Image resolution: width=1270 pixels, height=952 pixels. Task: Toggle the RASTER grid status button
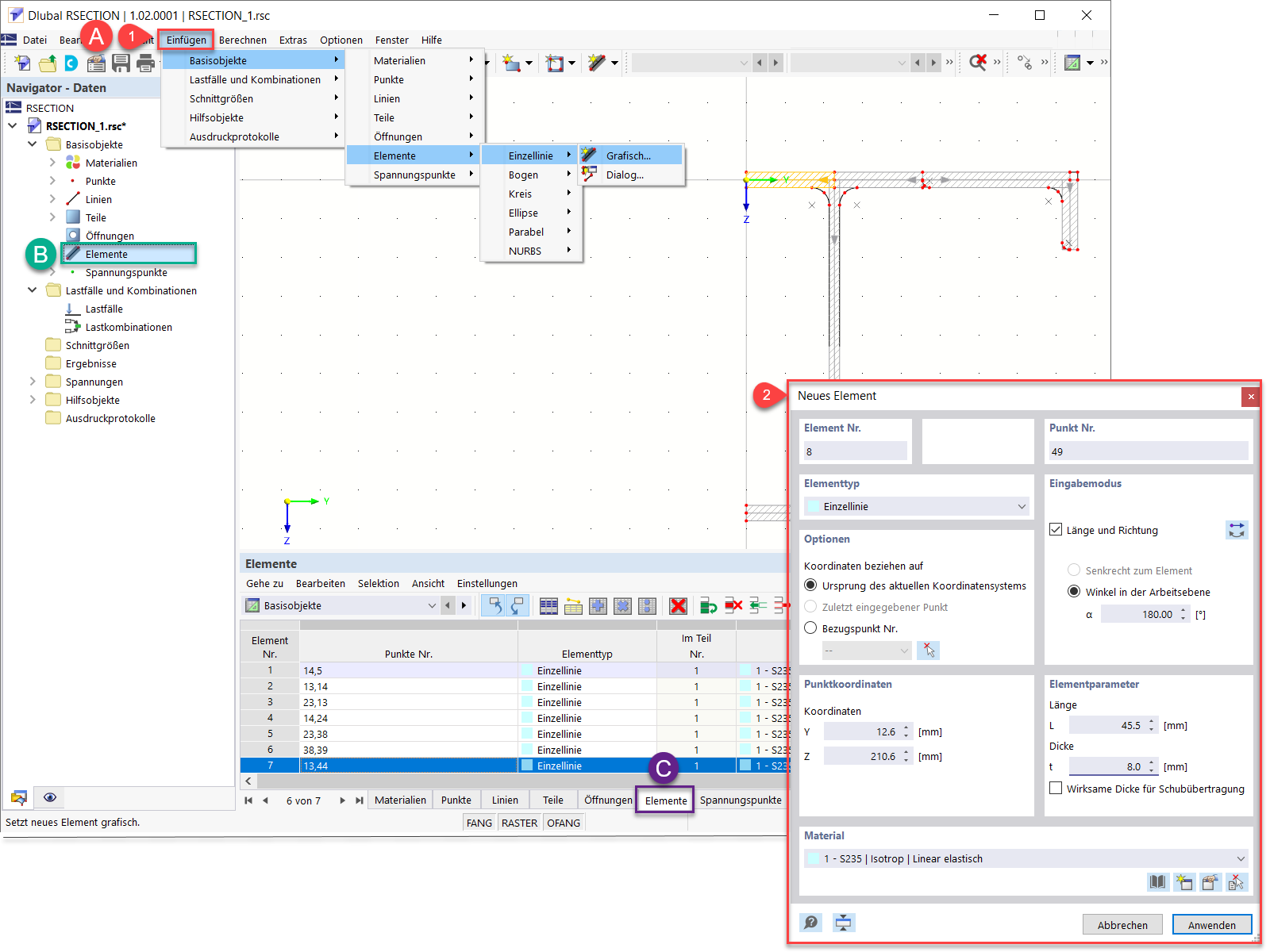[x=520, y=823]
